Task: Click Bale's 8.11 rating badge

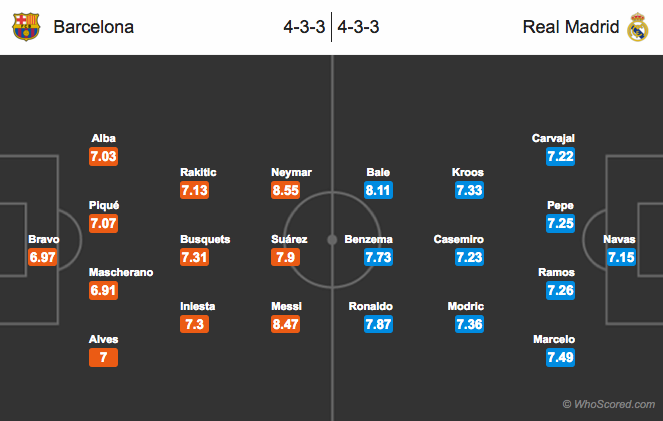Action: [379, 190]
